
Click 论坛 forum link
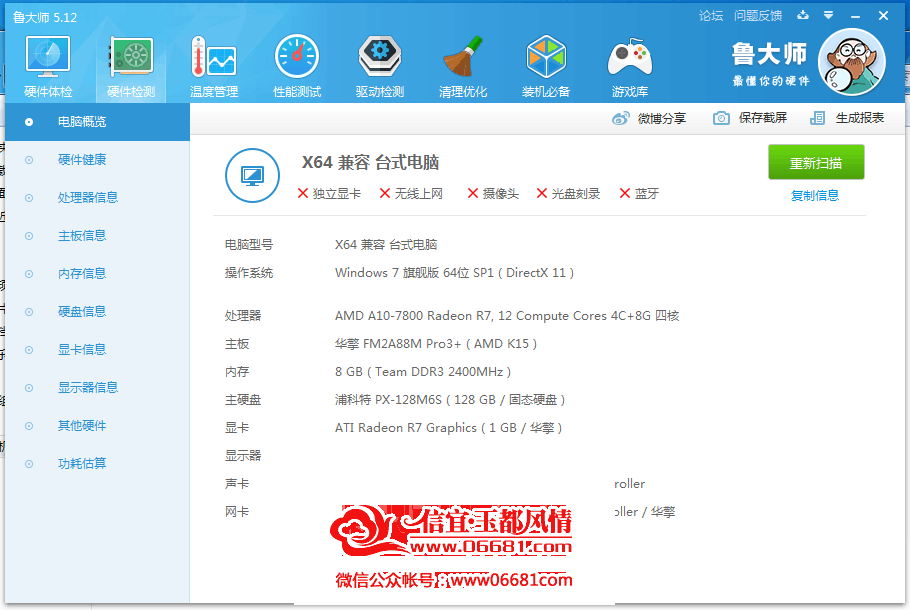[x=711, y=16]
